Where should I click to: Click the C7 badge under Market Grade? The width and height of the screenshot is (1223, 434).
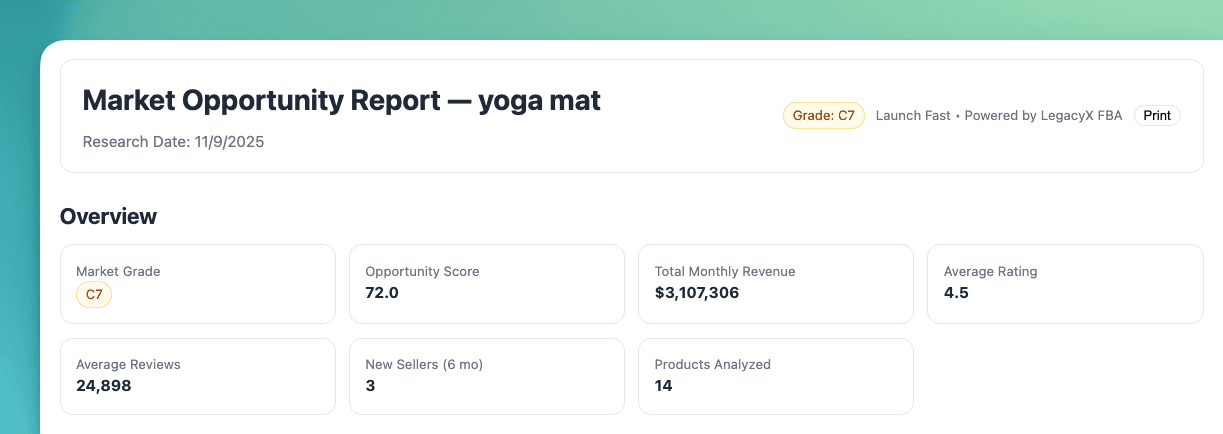[x=94, y=295]
